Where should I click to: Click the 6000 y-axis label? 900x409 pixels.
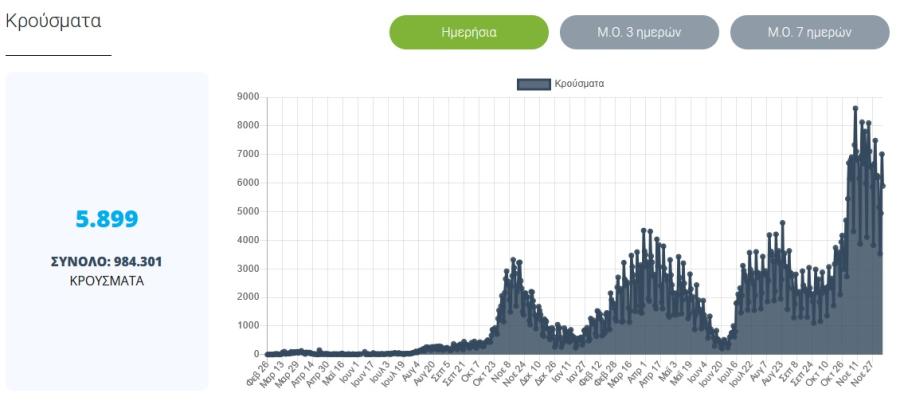point(248,183)
